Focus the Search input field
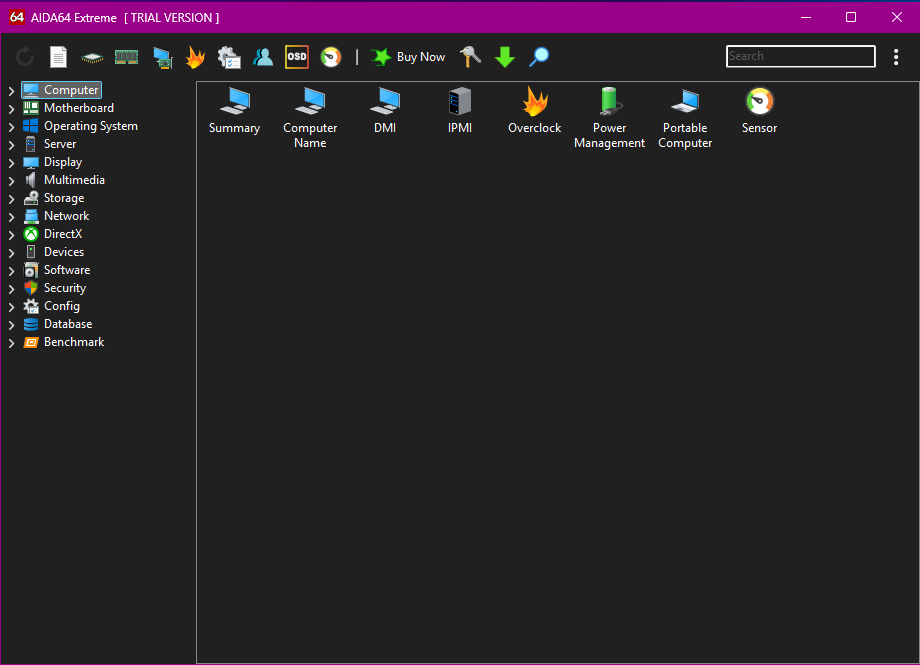 (x=800, y=56)
